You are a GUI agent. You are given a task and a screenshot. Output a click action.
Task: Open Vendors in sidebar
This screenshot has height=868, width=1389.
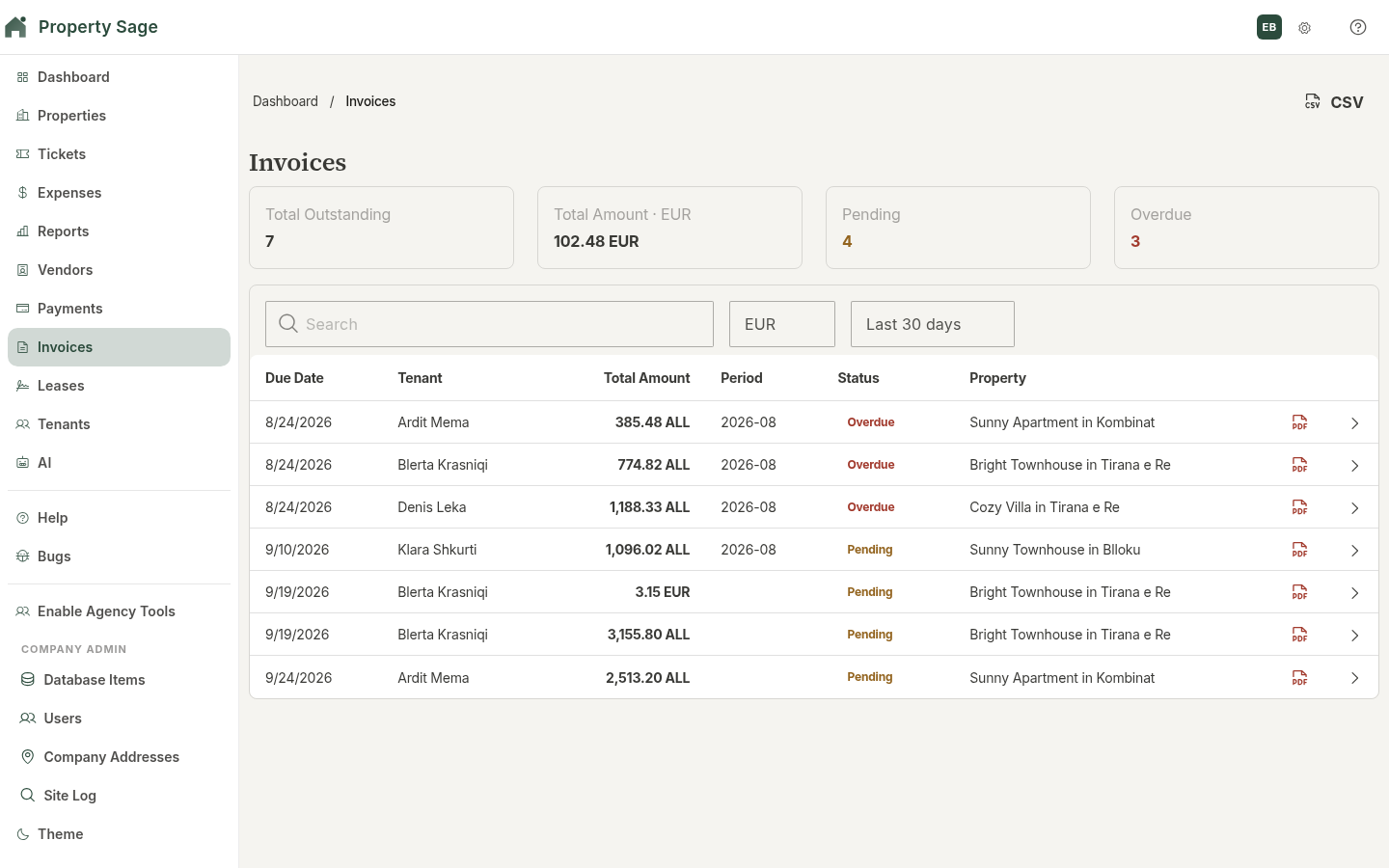click(x=119, y=270)
